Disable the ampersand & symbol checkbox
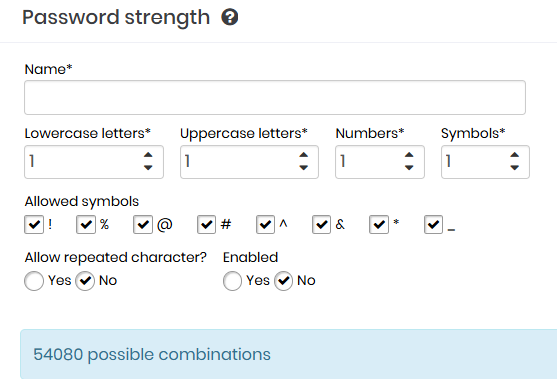Viewport: 557px width, 379px height. [321, 224]
